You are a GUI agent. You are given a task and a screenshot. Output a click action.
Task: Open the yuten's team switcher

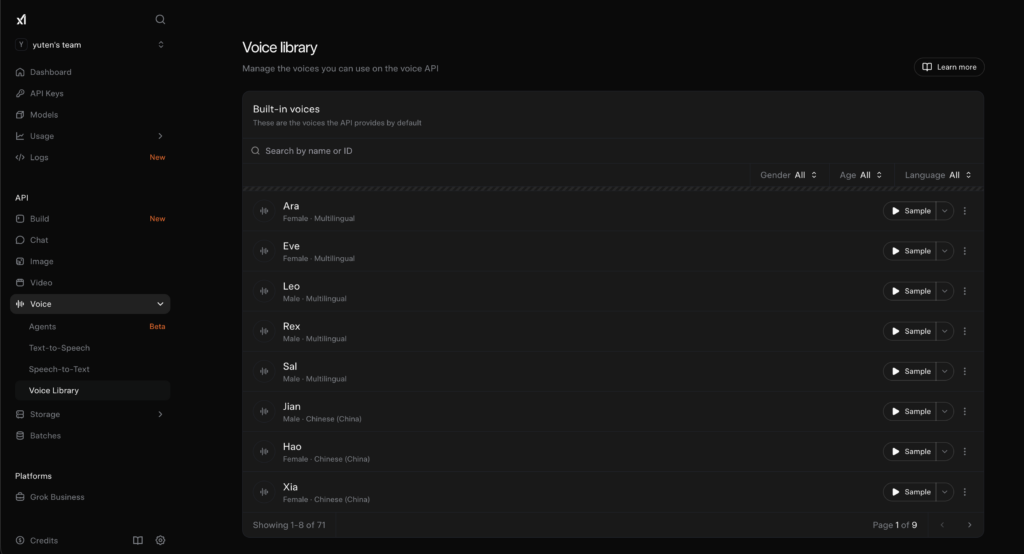click(90, 45)
